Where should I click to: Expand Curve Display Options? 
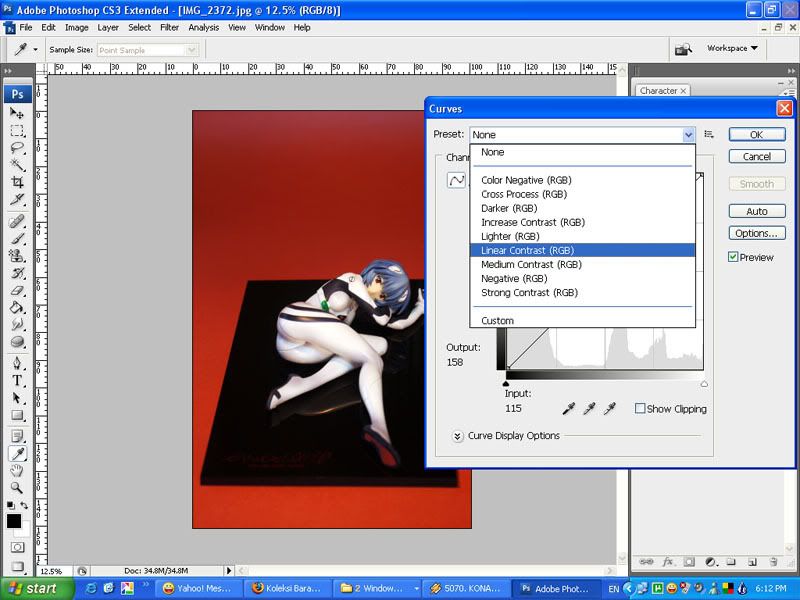click(x=457, y=436)
